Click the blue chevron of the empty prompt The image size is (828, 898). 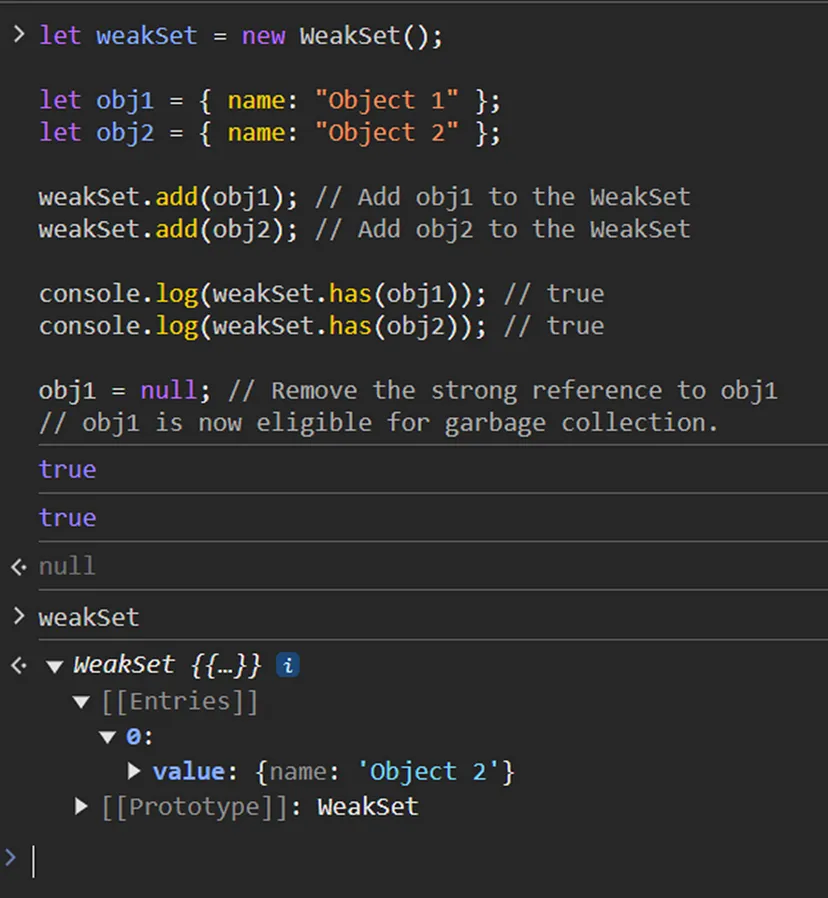click(x=11, y=858)
